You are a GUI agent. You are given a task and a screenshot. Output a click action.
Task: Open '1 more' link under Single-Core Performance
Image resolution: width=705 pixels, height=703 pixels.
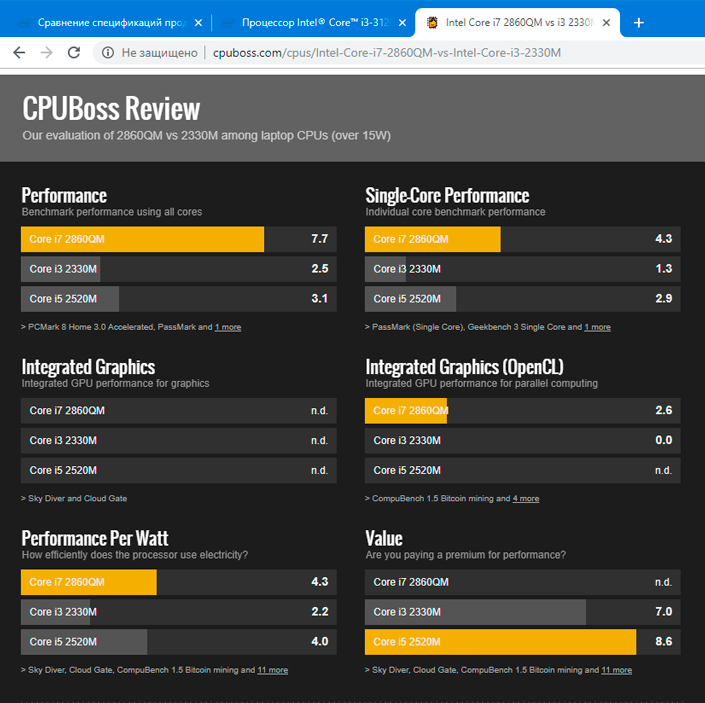(597, 327)
